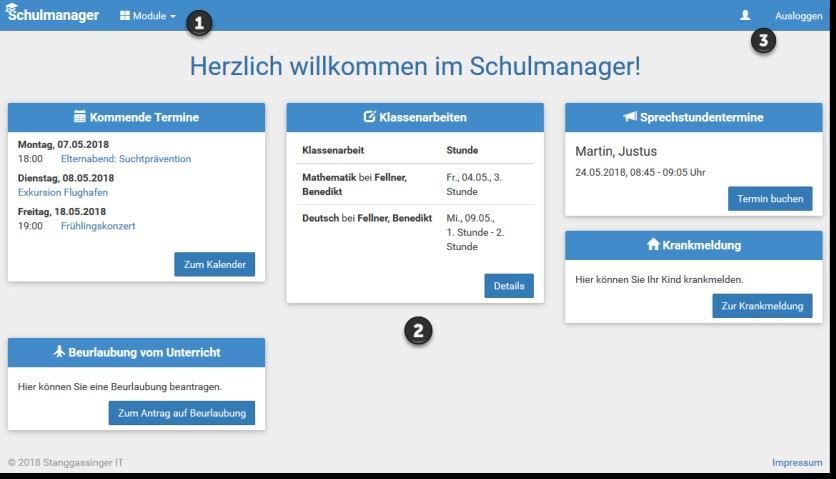Click the airplane icon beside Beurlaubung

[x=59, y=352]
